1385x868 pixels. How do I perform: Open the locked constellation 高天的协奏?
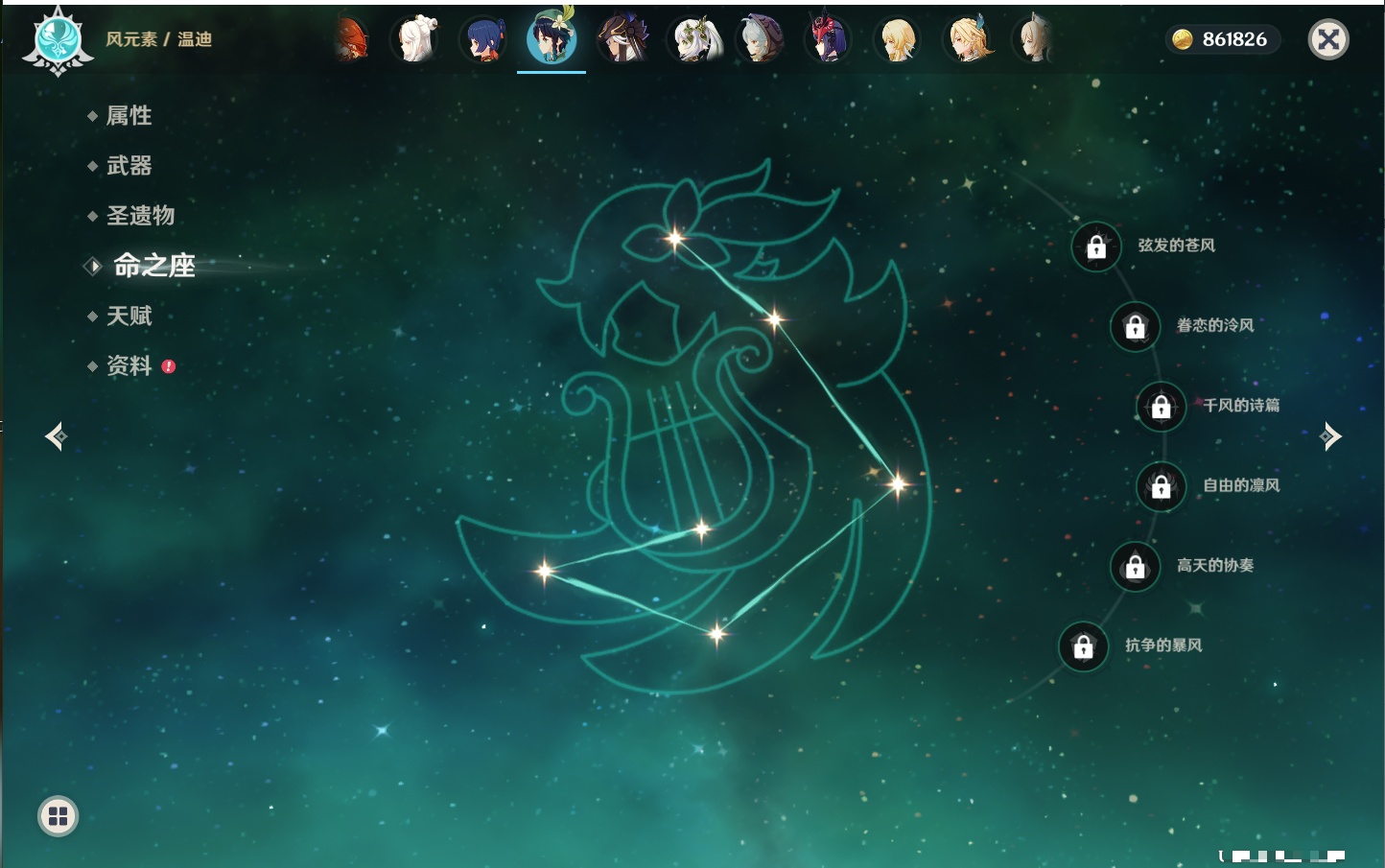point(1135,566)
